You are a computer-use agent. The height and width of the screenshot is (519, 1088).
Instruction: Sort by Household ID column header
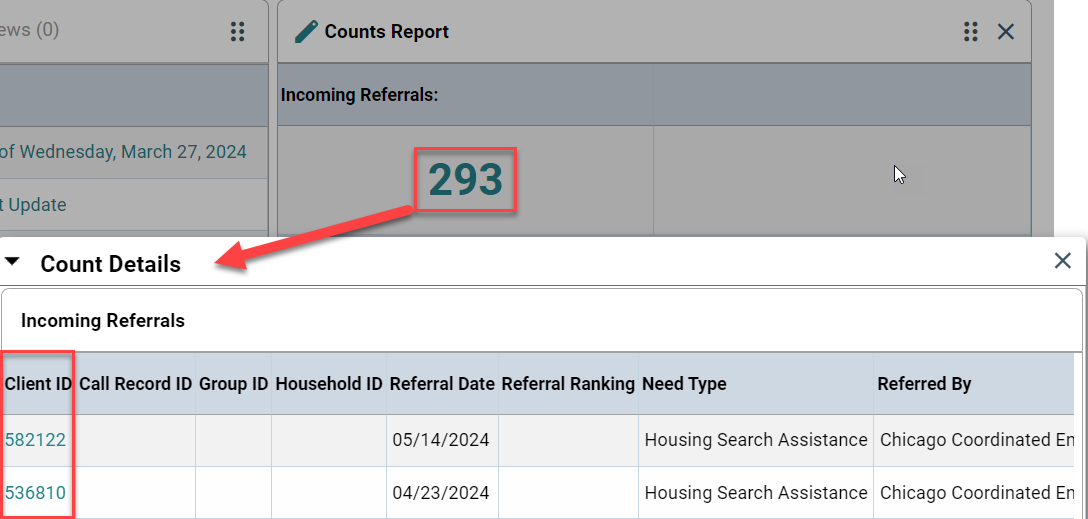329,384
